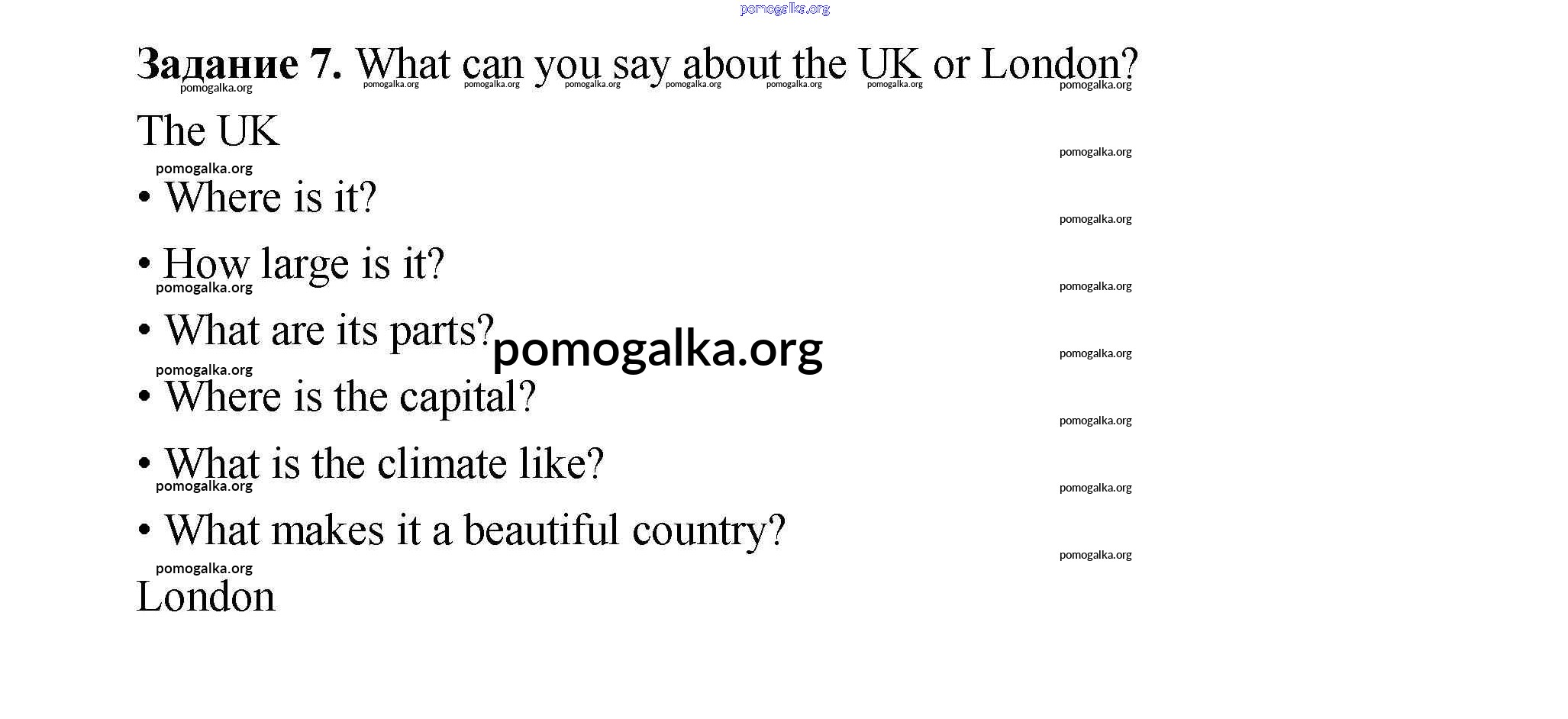The image size is (1568, 719).
Task: Click the bullet before "Where is it?"
Action: point(144,198)
